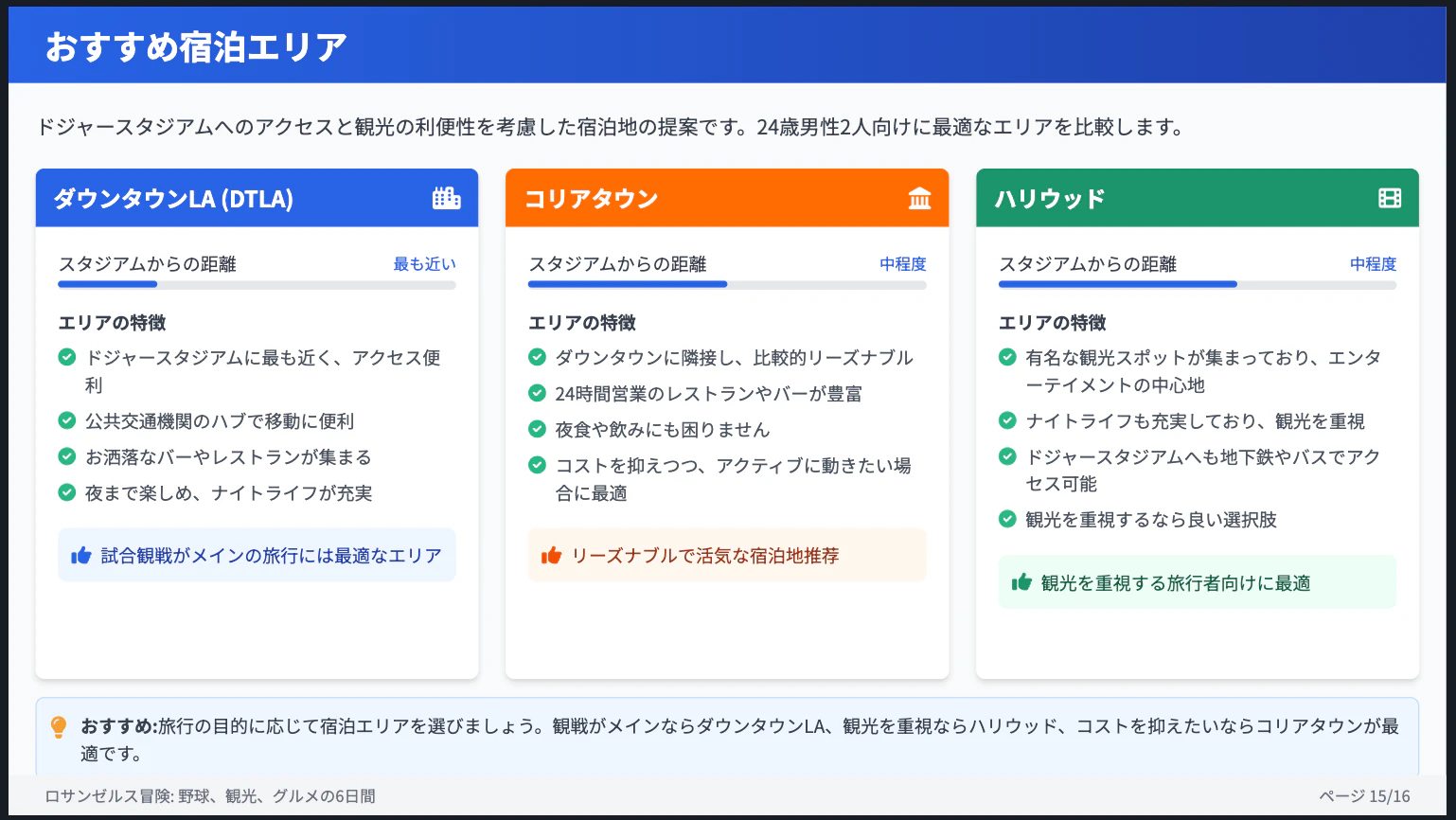Click the blue thumbs-up icon in DTLA card
Screen dimensions: 1456x820
(x=81, y=556)
